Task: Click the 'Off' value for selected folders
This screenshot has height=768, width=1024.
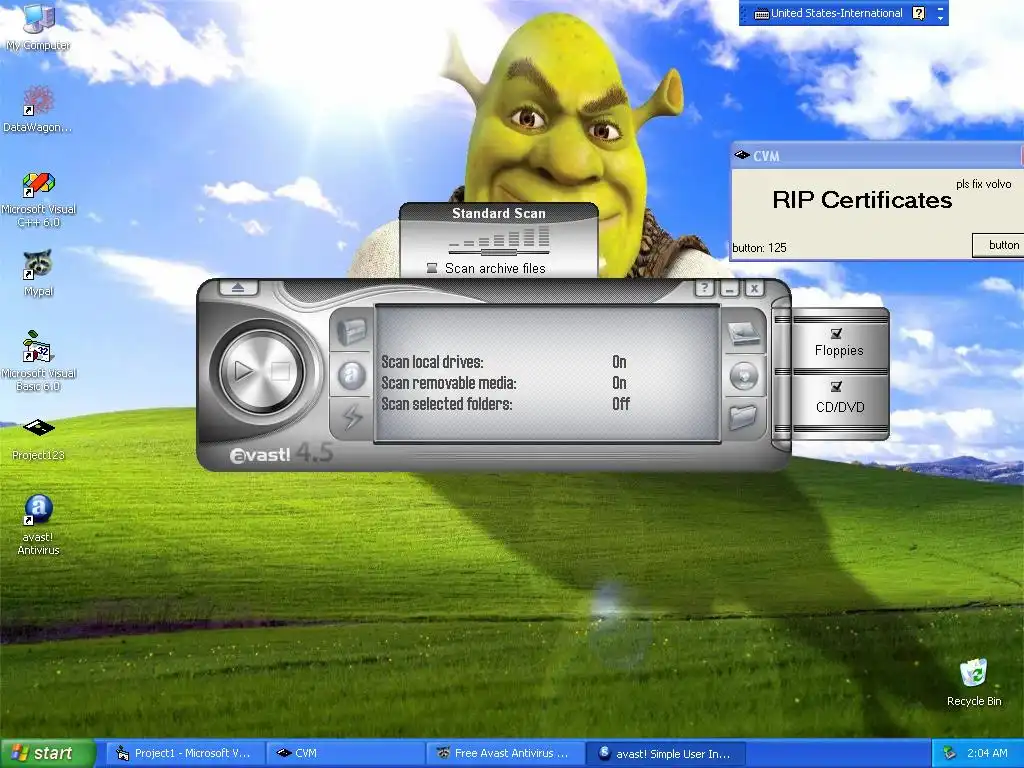Action: (621, 404)
